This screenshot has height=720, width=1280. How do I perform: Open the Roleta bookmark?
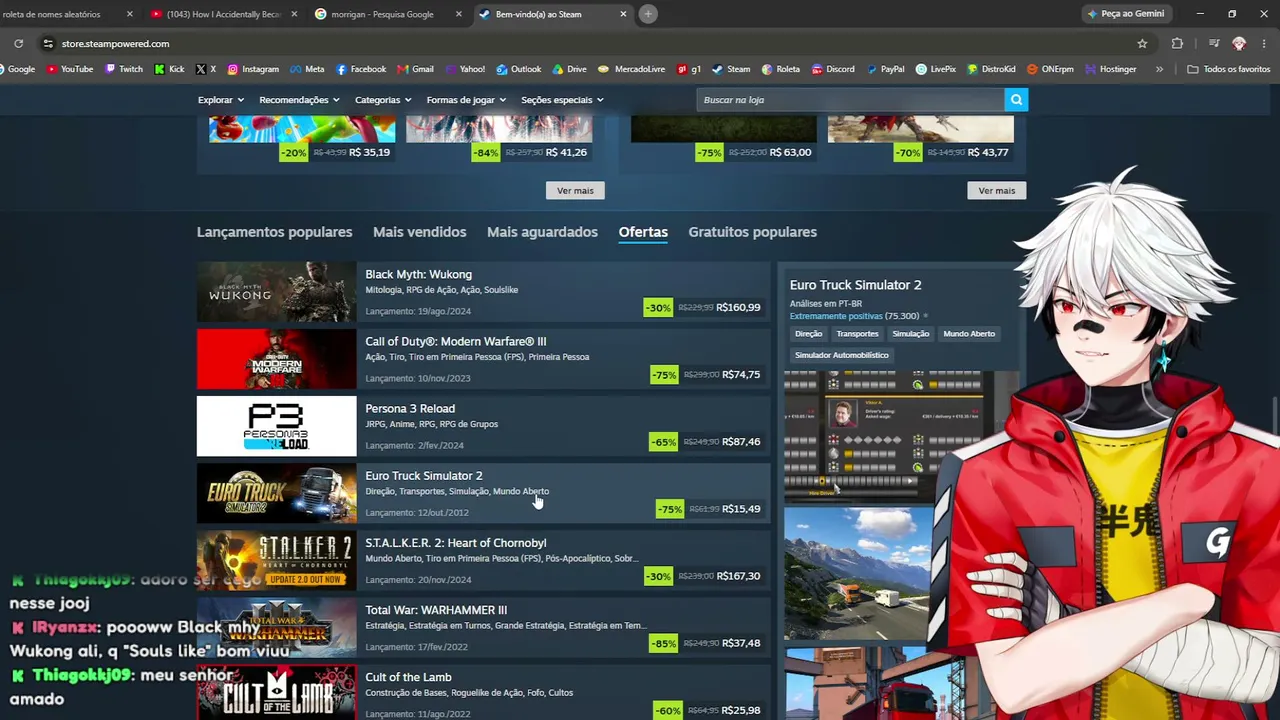780,69
